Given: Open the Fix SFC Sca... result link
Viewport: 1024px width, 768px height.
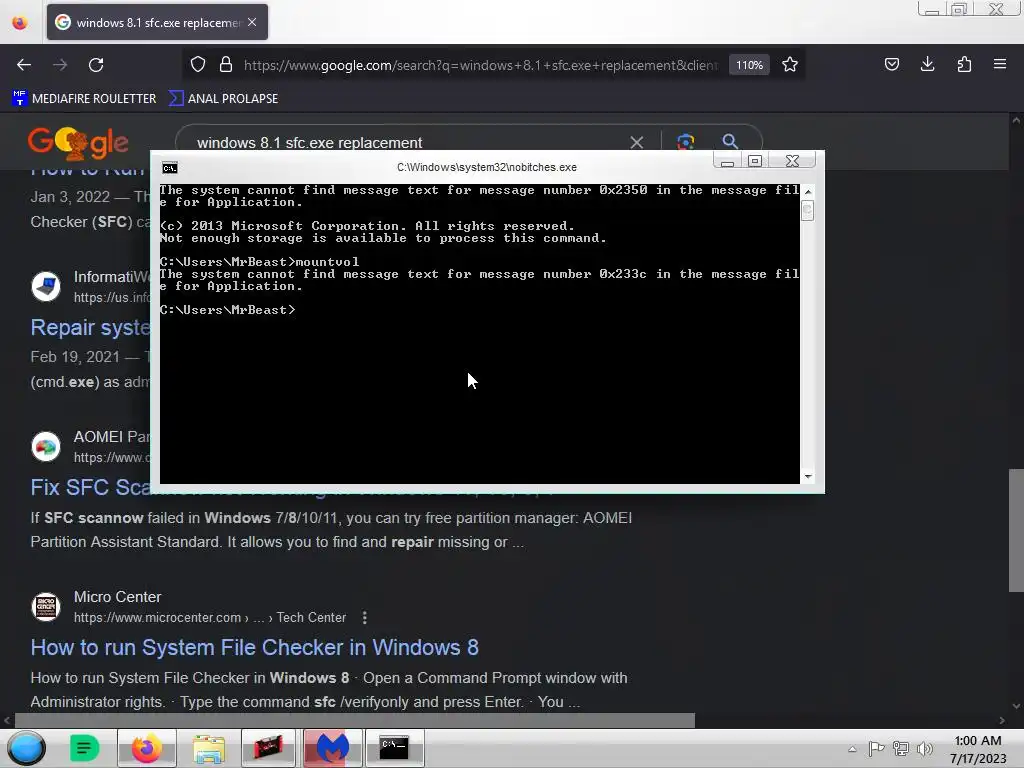Looking at the screenshot, I should (x=90, y=487).
